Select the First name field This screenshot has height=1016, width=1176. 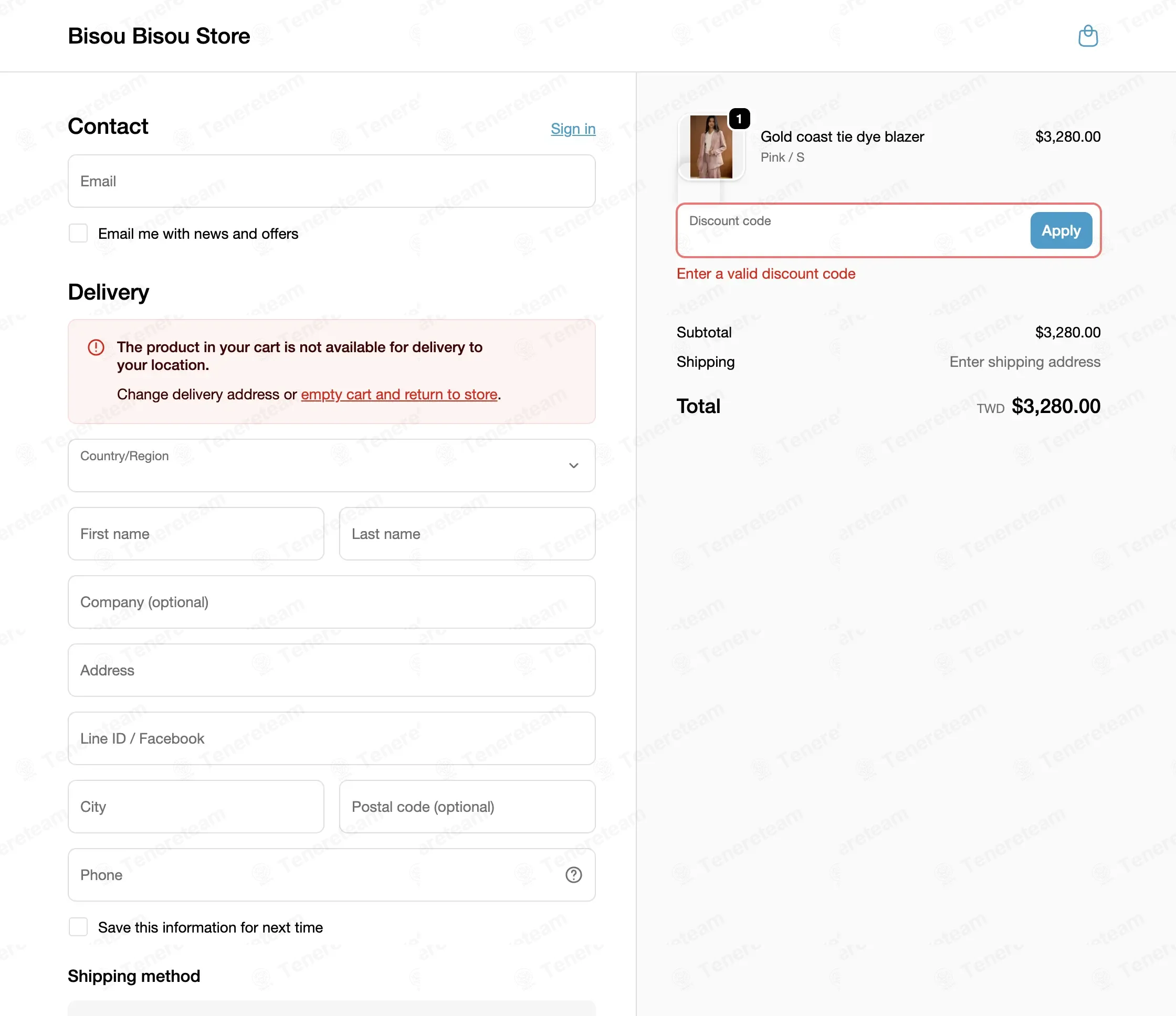(196, 534)
